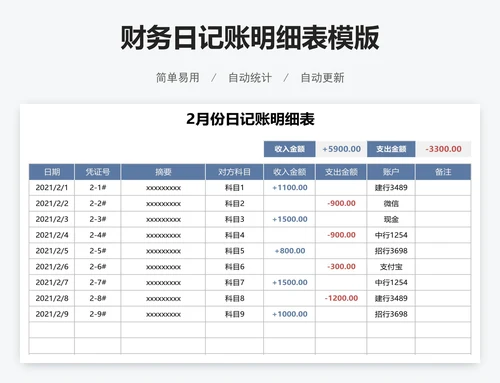
Task: Select total income value +5900.00
Action: pos(341,149)
